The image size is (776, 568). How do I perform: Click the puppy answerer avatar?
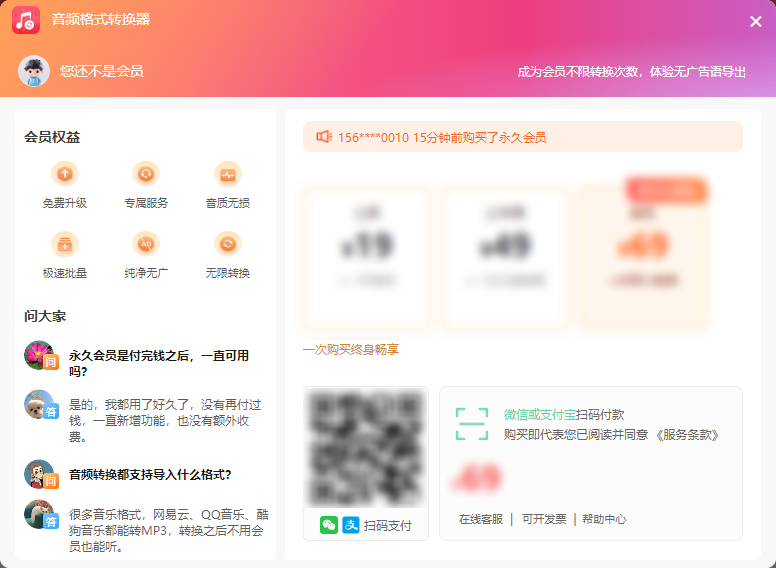pyautogui.click(x=39, y=404)
